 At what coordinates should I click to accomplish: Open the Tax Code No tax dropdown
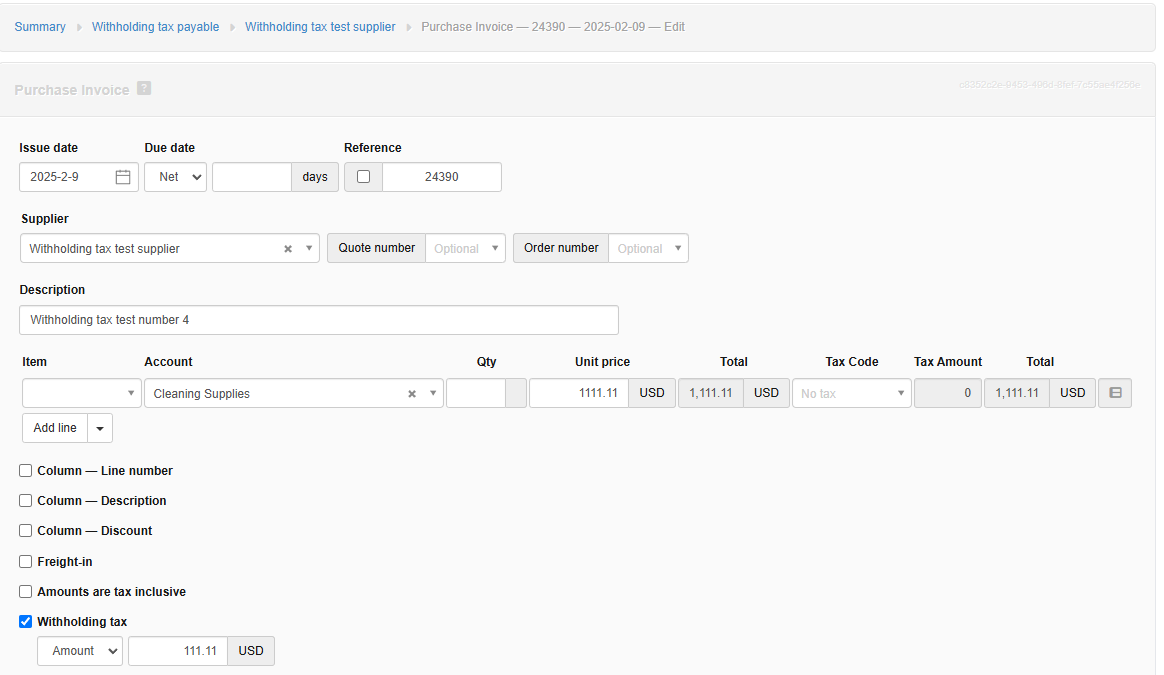(x=852, y=393)
